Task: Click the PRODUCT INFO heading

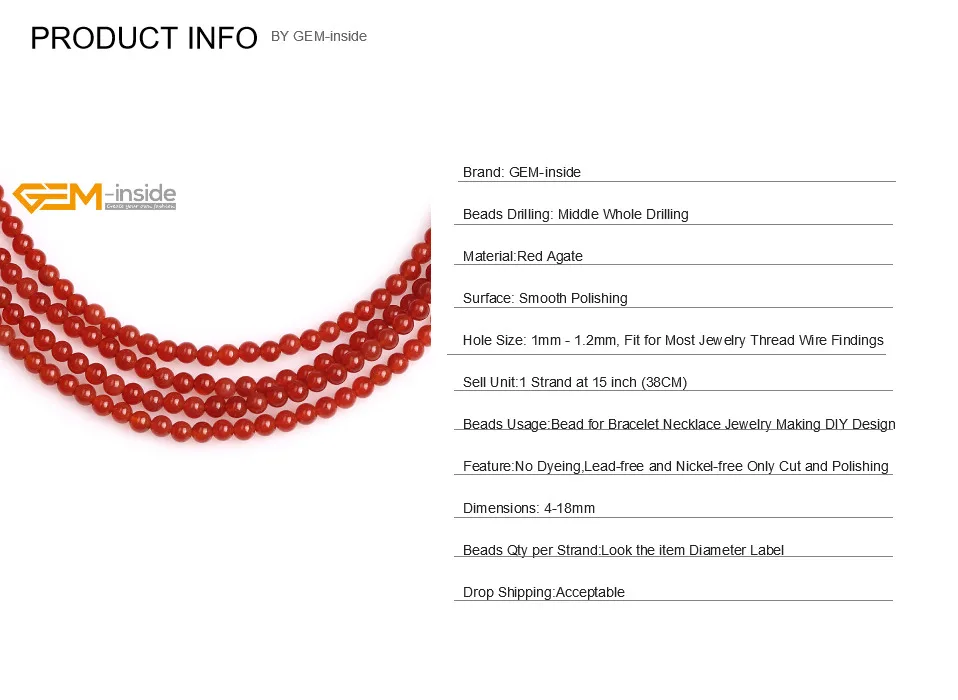Action: tap(144, 38)
